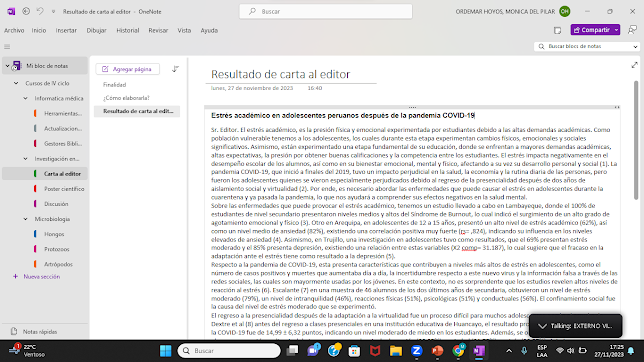This screenshot has height=362, width=644.
Task: Expand page to full view icon
Action: 635,65
